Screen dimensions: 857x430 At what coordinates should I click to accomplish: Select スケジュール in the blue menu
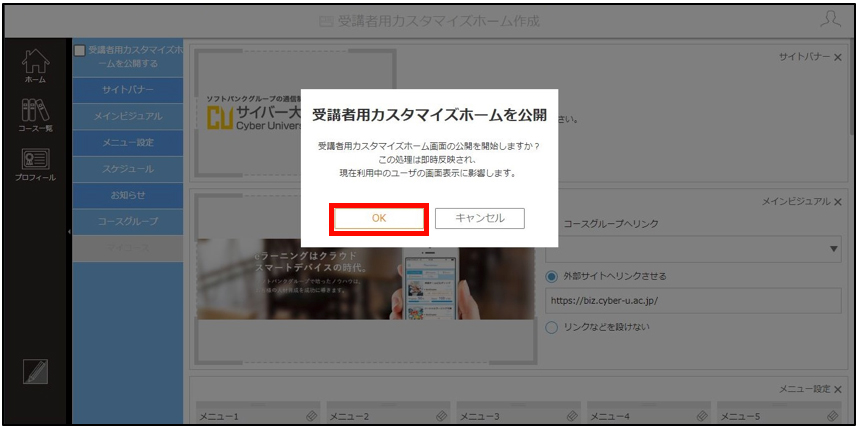click(x=128, y=169)
